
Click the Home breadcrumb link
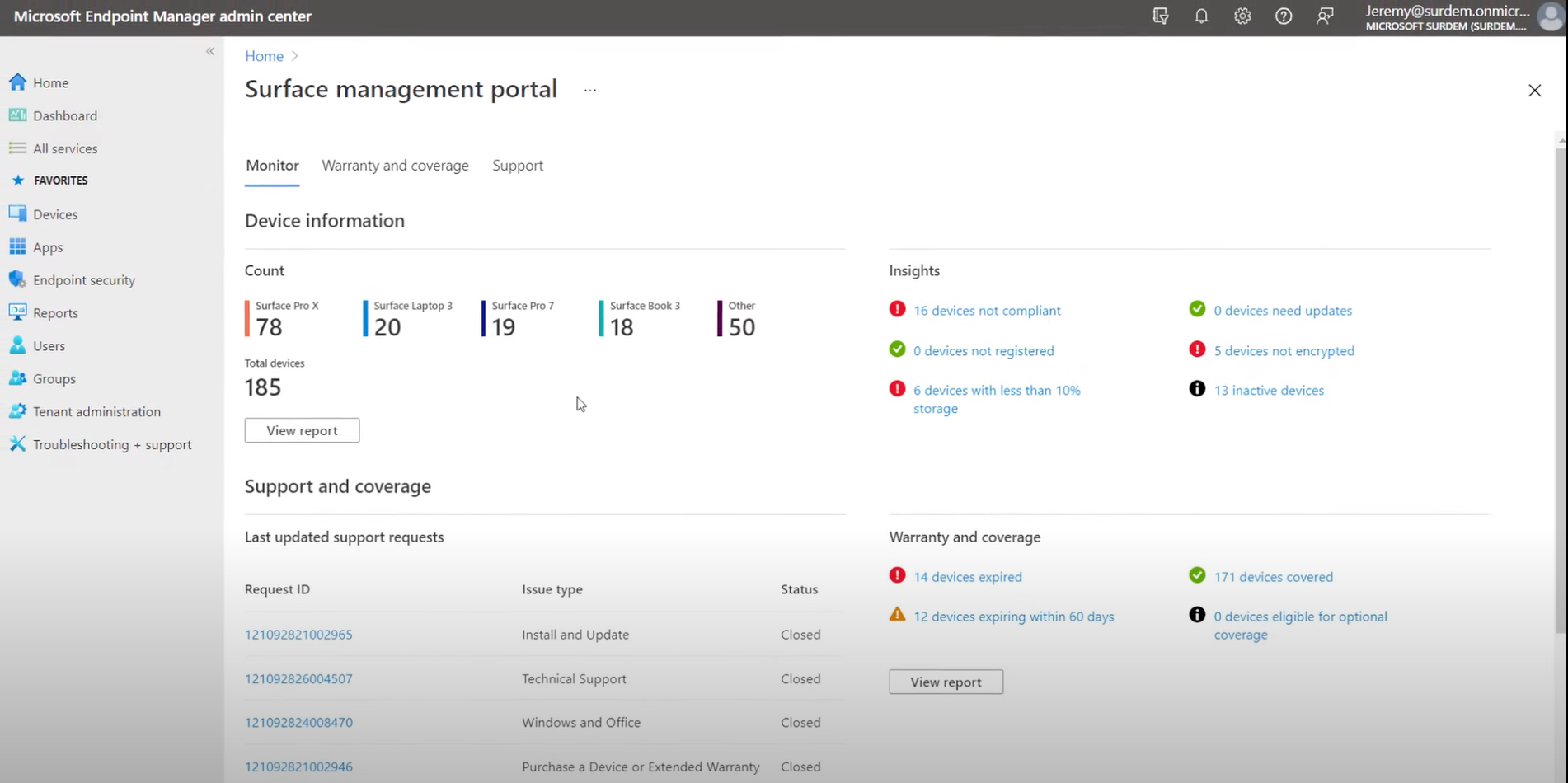tap(264, 56)
